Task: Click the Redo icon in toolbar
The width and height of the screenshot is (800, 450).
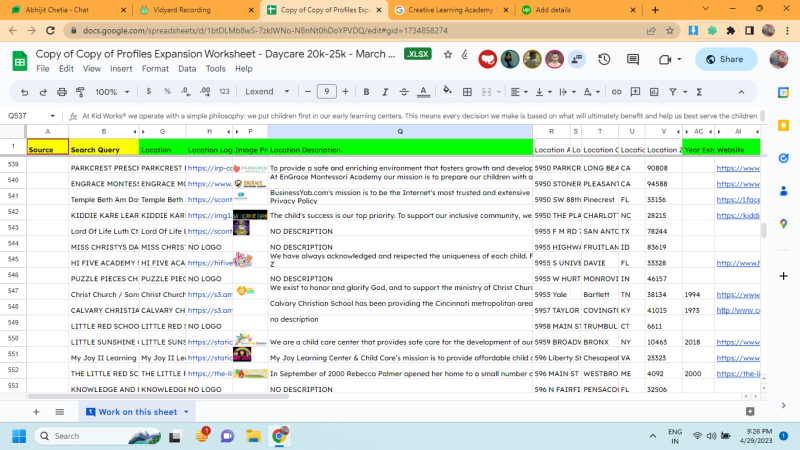Action: (43, 92)
